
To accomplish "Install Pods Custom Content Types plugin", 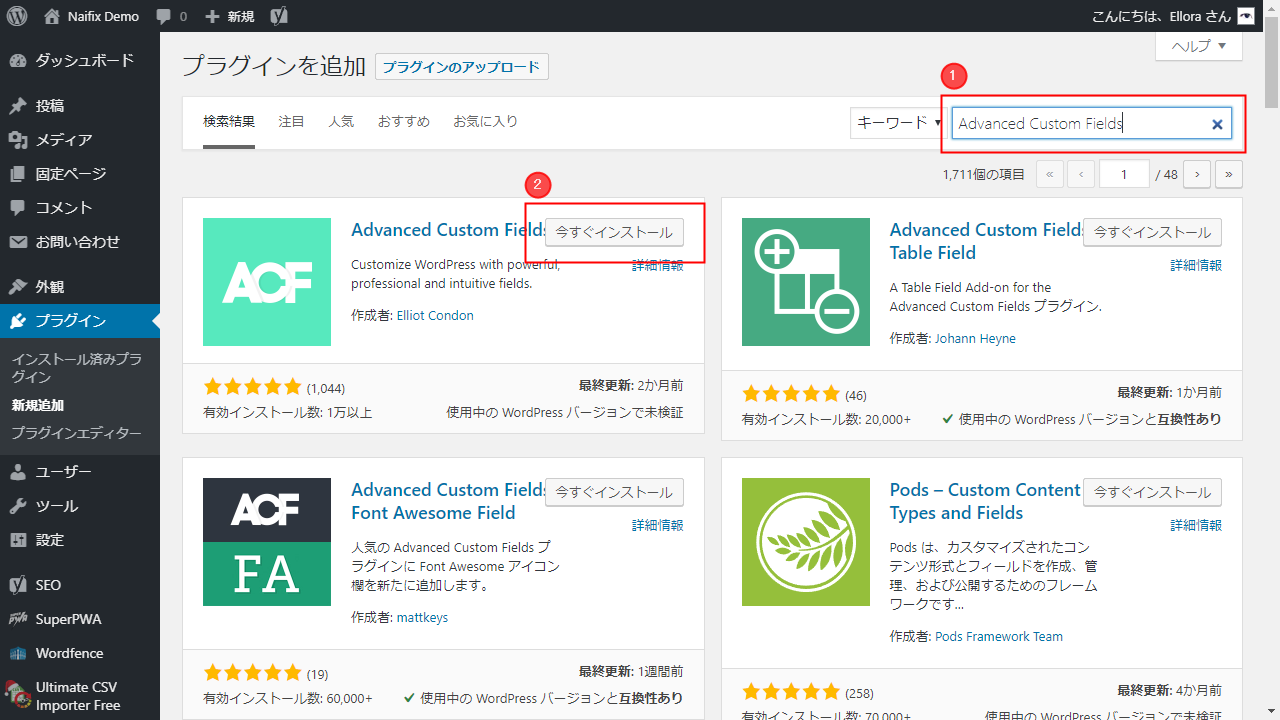I will tap(1152, 492).
